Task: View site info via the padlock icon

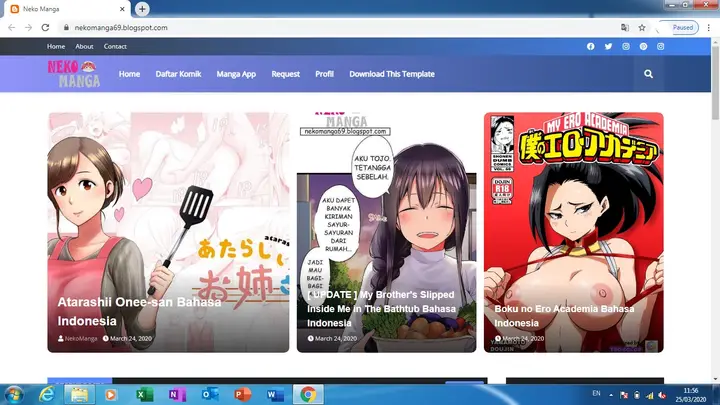Action: pos(67,28)
